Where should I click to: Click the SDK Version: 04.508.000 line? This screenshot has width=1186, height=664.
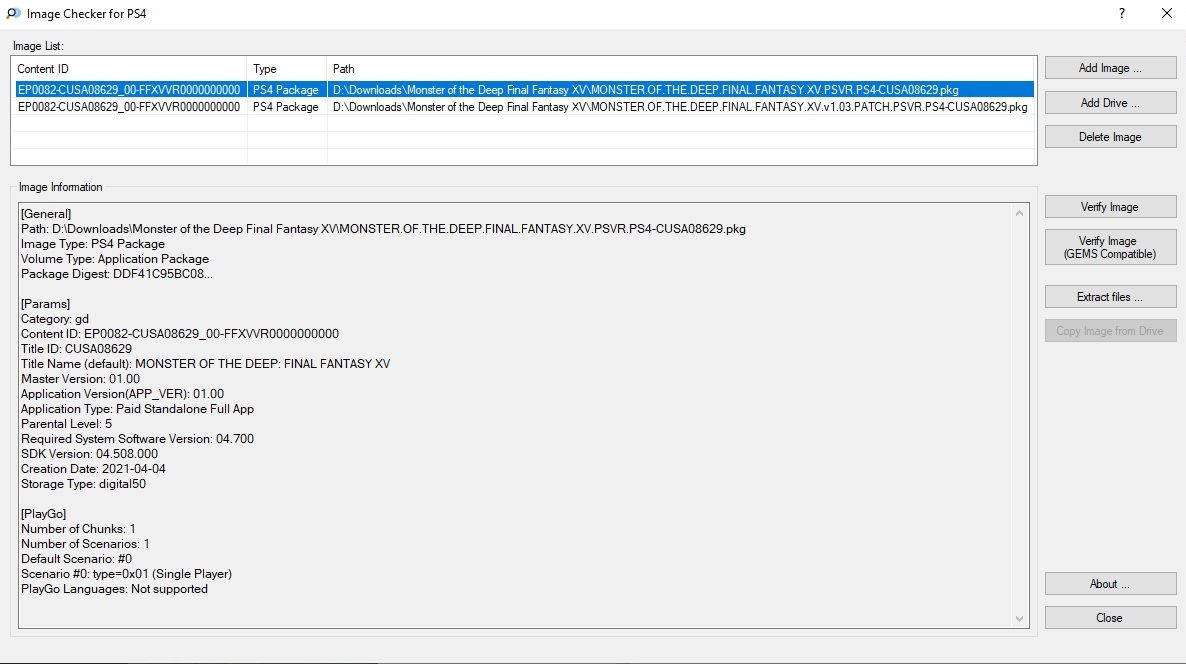(89, 454)
